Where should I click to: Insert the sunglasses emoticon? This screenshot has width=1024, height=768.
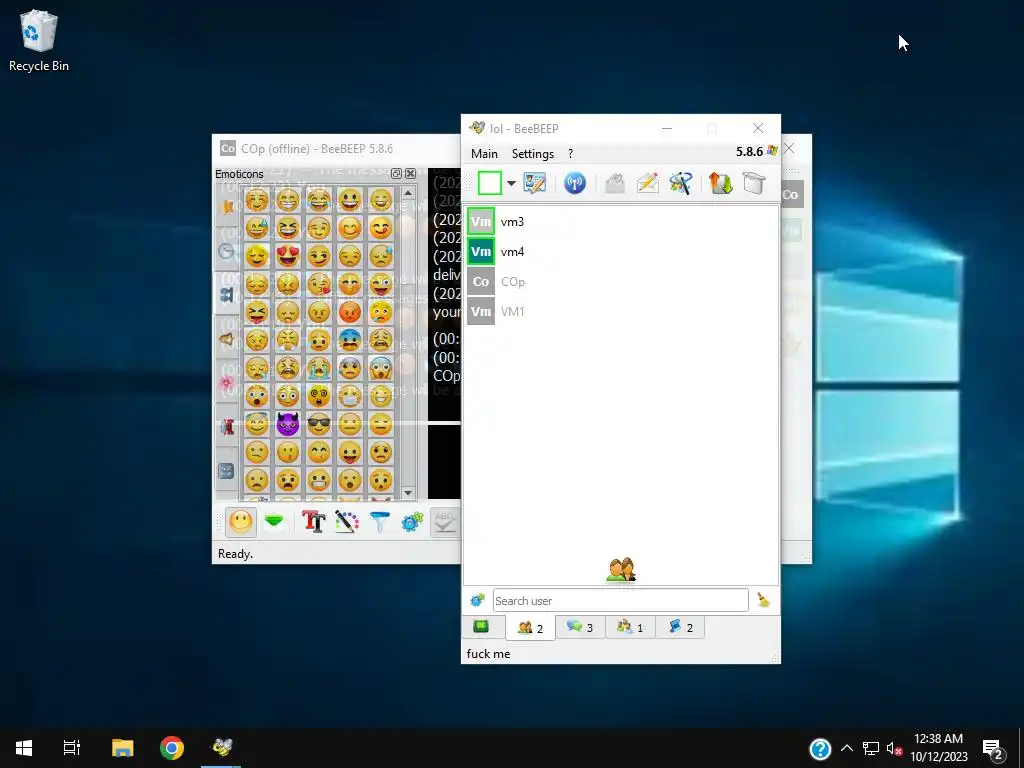click(319, 424)
